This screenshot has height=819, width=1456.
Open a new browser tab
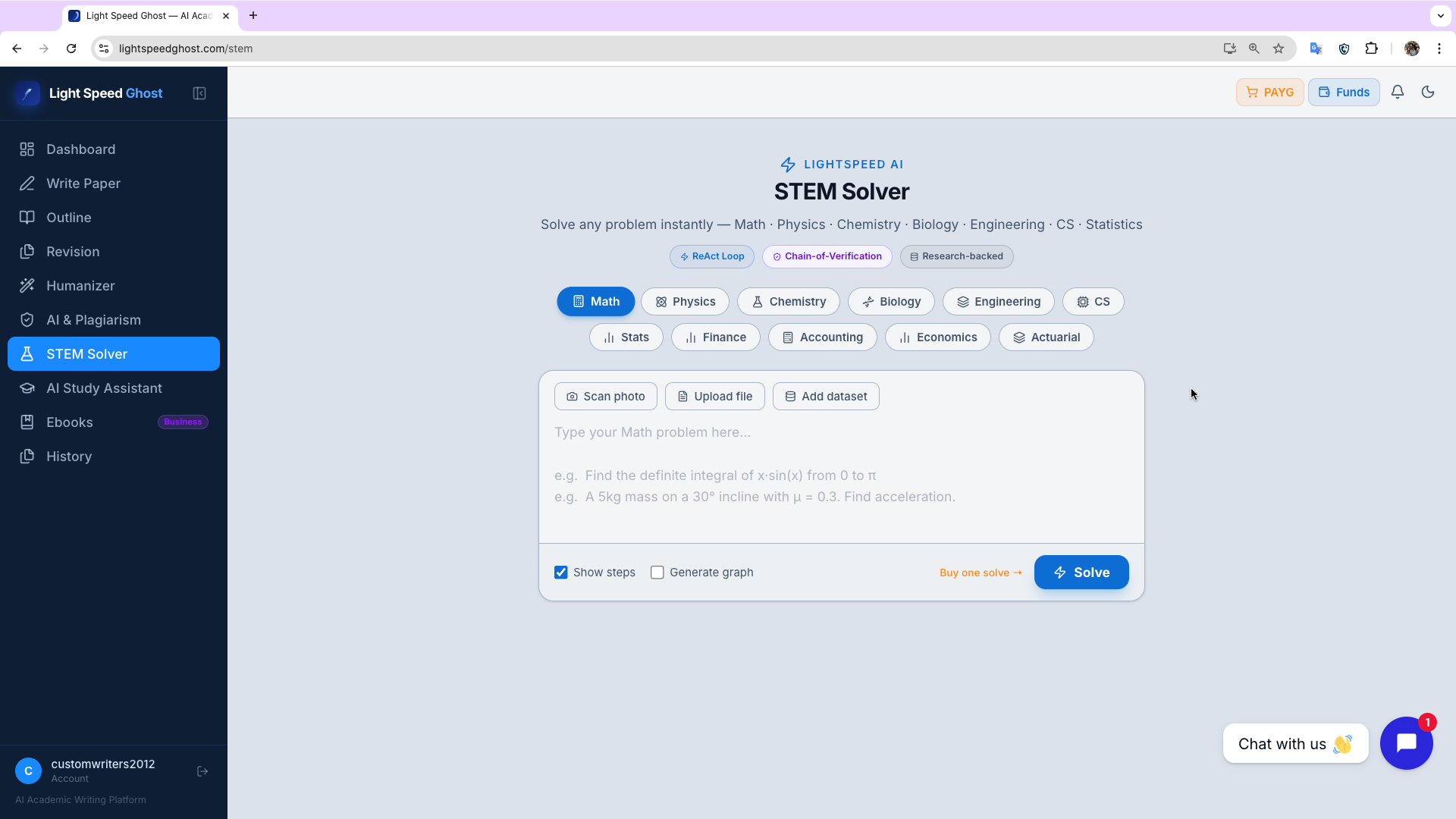pyautogui.click(x=253, y=15)
